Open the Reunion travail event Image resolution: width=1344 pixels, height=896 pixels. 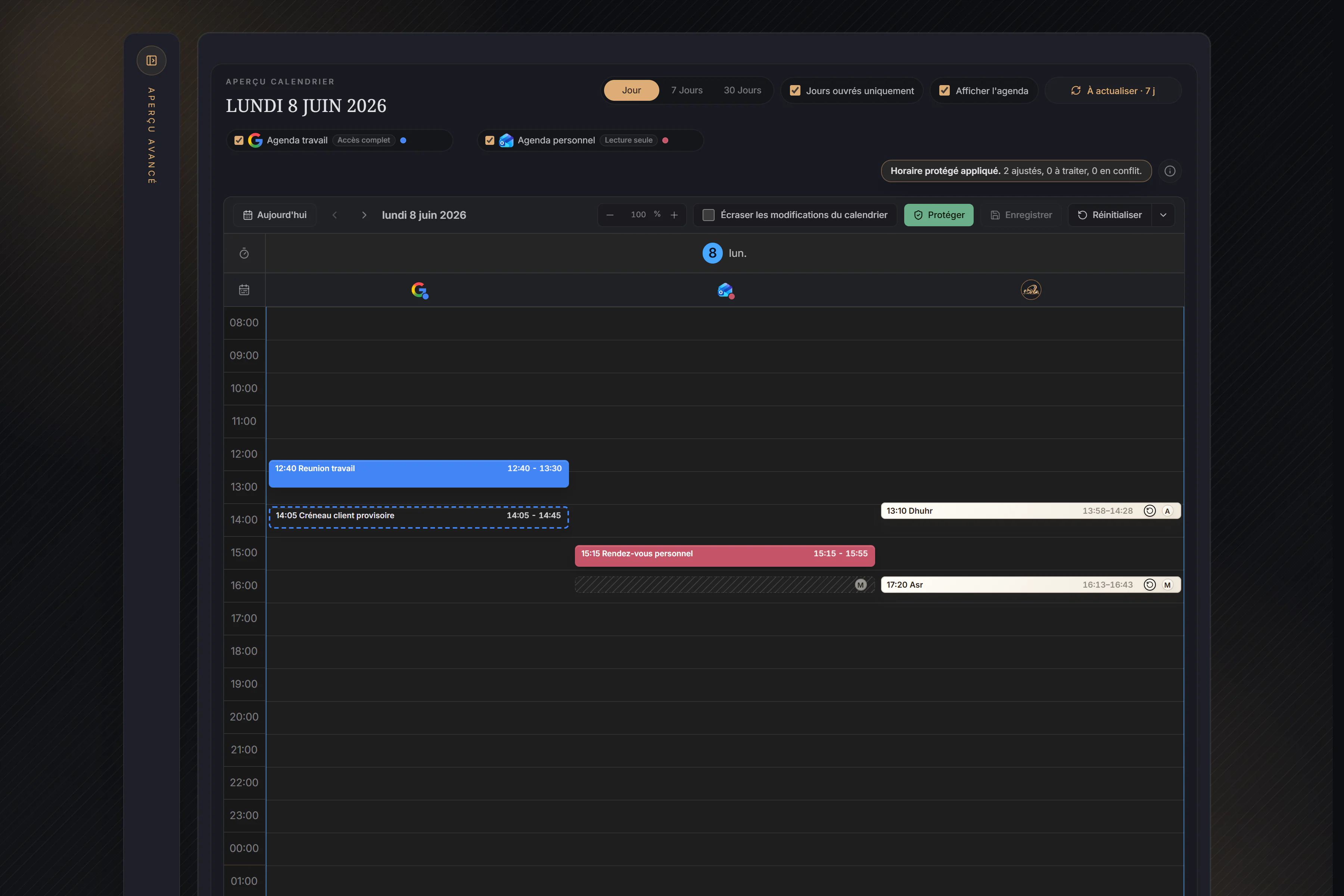click(419, 474)
